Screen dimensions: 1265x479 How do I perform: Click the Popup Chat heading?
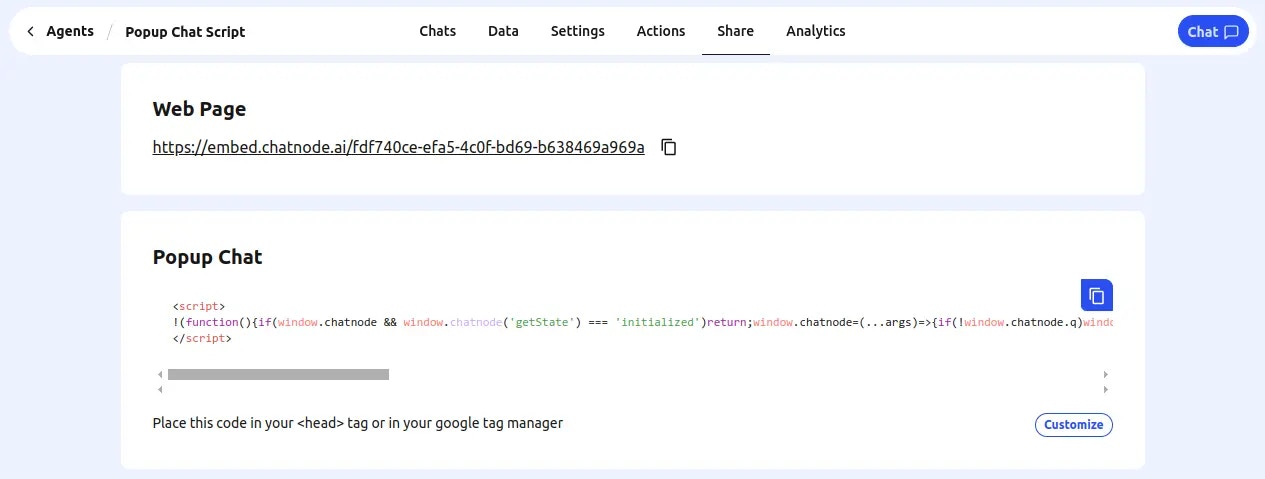(207, 257)
